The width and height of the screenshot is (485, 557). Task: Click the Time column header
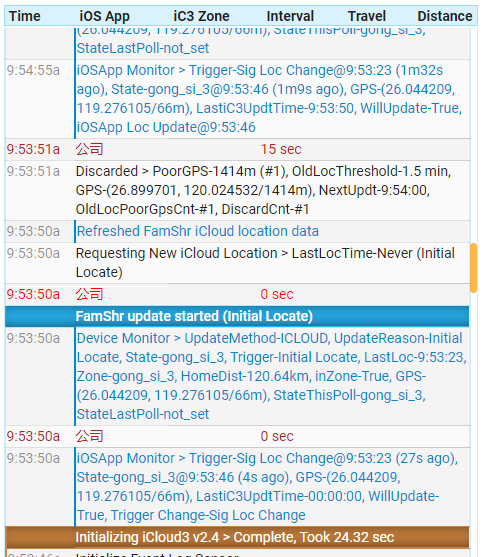(x=25, y=16)
